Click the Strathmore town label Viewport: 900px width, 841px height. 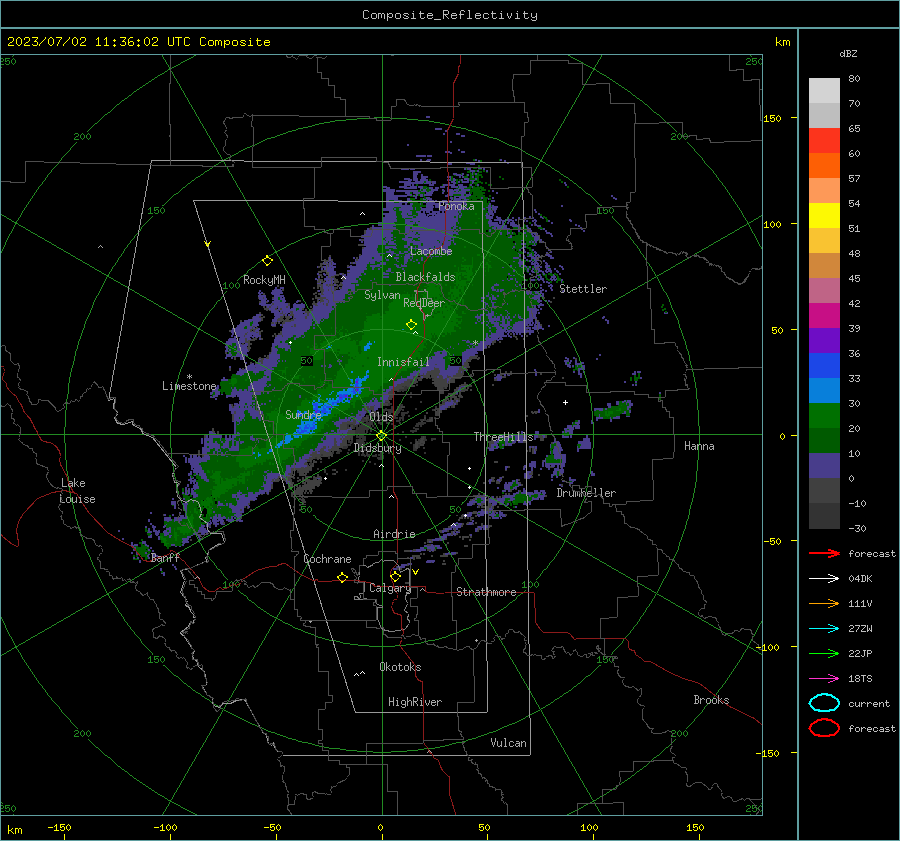(486, 592)
